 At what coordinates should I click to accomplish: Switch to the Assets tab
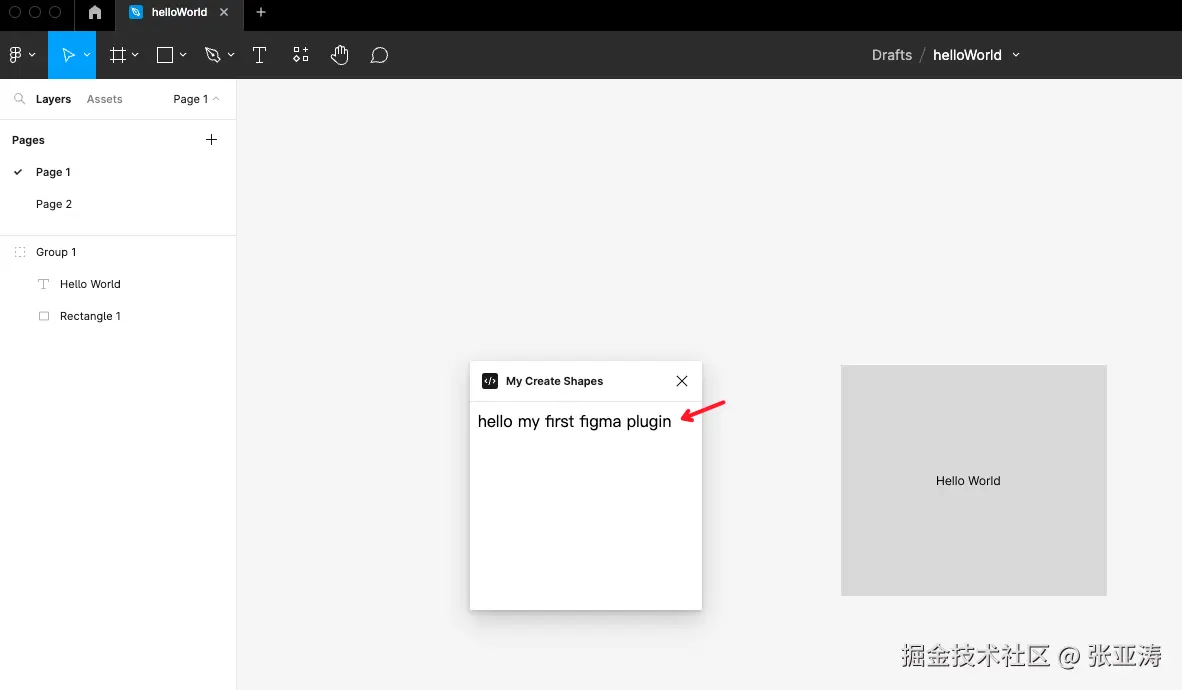104,99
